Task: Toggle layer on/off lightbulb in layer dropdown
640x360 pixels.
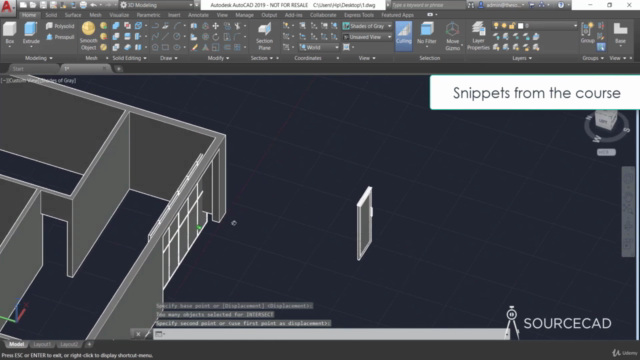Action: pyautogui.click(x=496, y=26)
